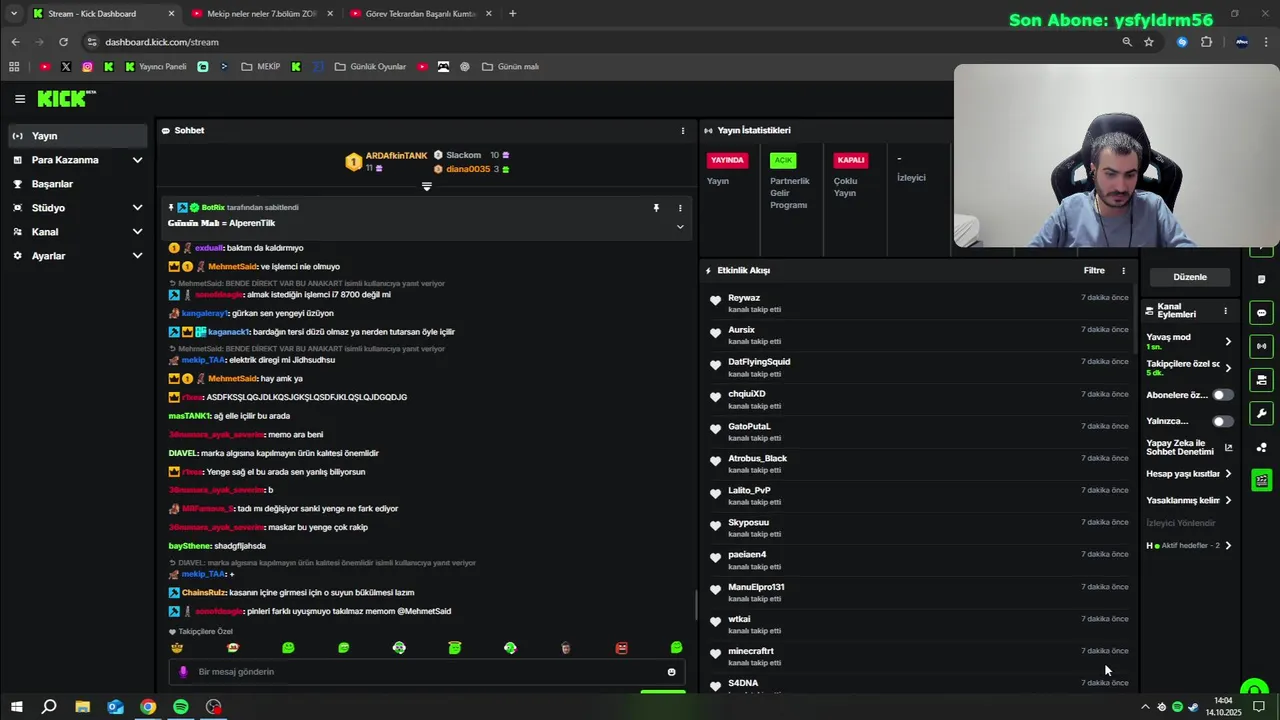Open Sohbet panel three-dot options
This screenshot has height=720, width=1280.
click(683, 131)
